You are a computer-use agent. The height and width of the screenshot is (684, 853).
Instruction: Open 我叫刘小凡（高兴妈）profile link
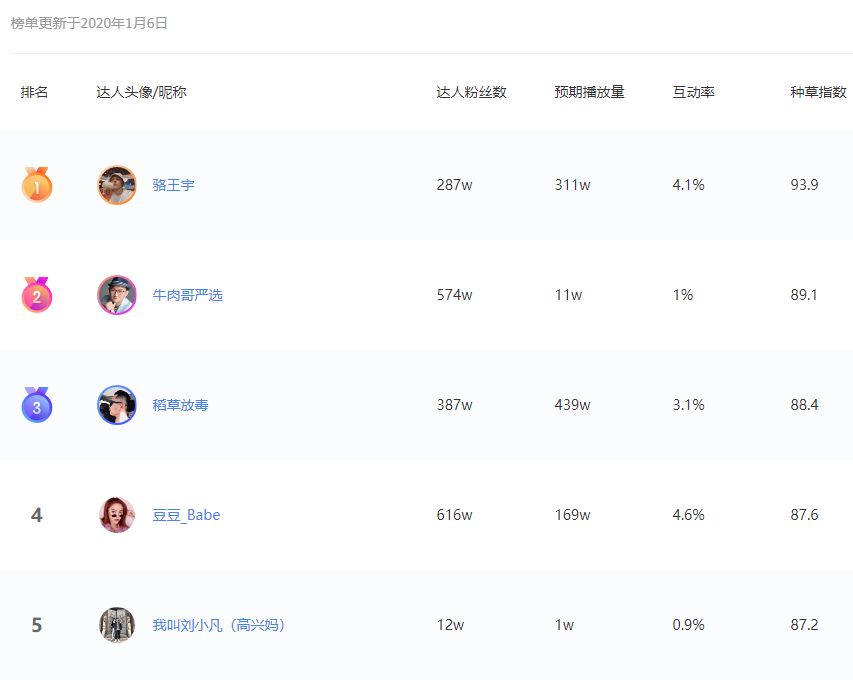(x=219, y=625)
